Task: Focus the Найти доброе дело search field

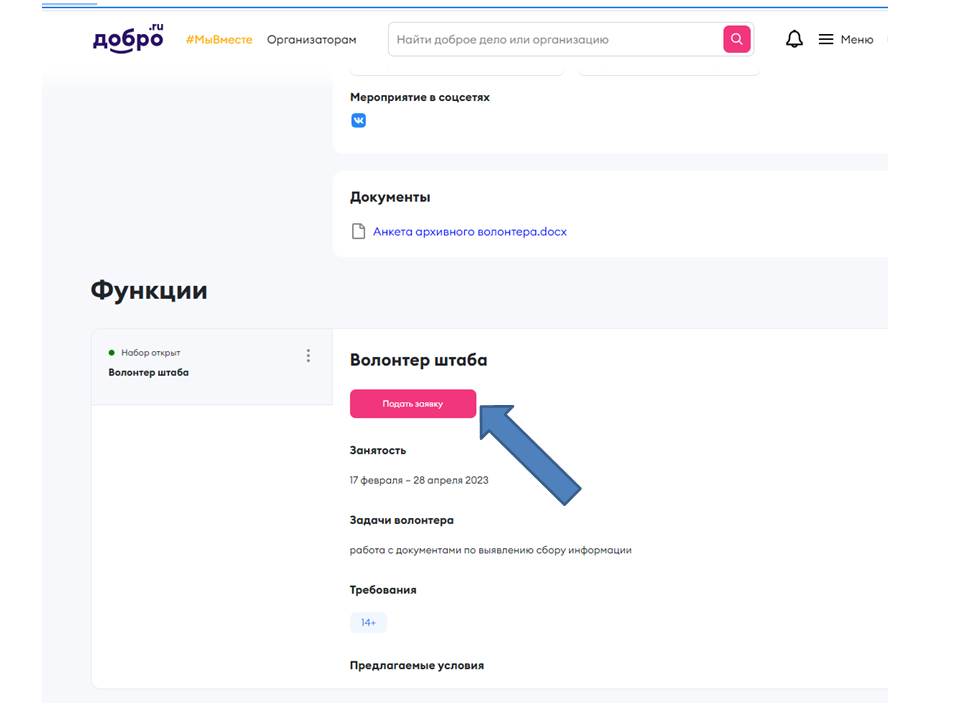Action: [557, 40]
